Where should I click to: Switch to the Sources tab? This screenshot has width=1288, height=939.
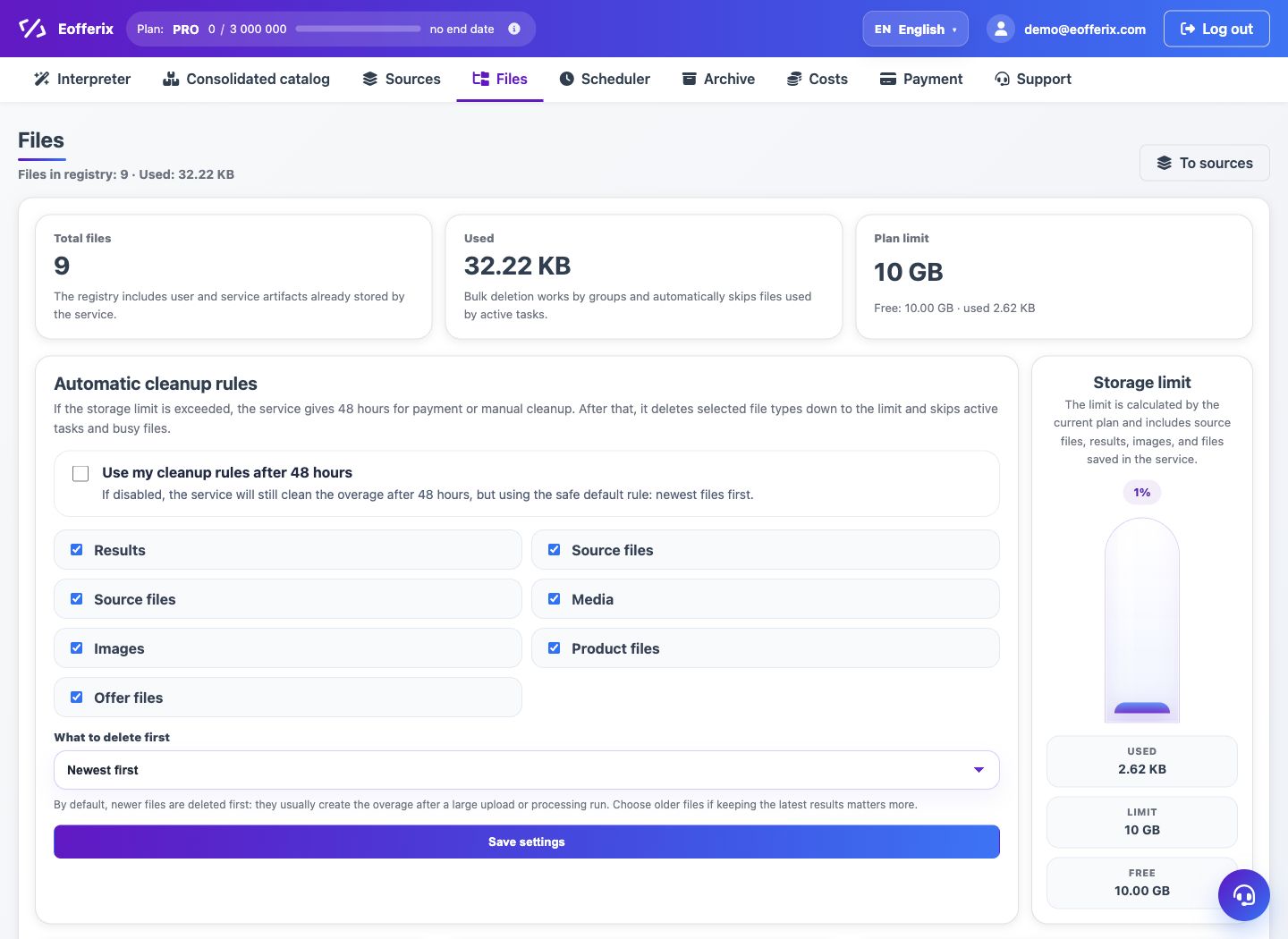point(402,79)
